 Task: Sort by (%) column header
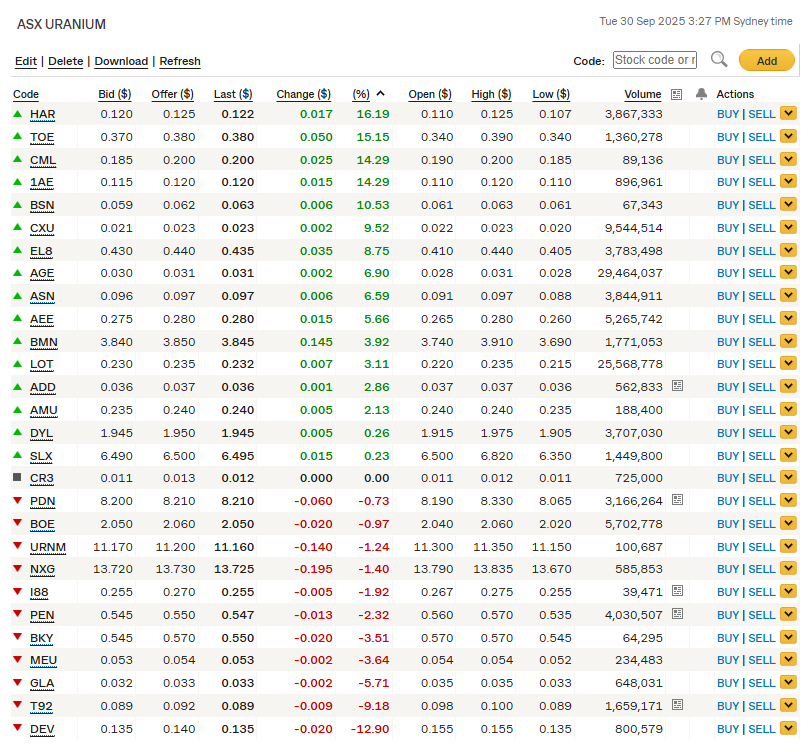361,94
